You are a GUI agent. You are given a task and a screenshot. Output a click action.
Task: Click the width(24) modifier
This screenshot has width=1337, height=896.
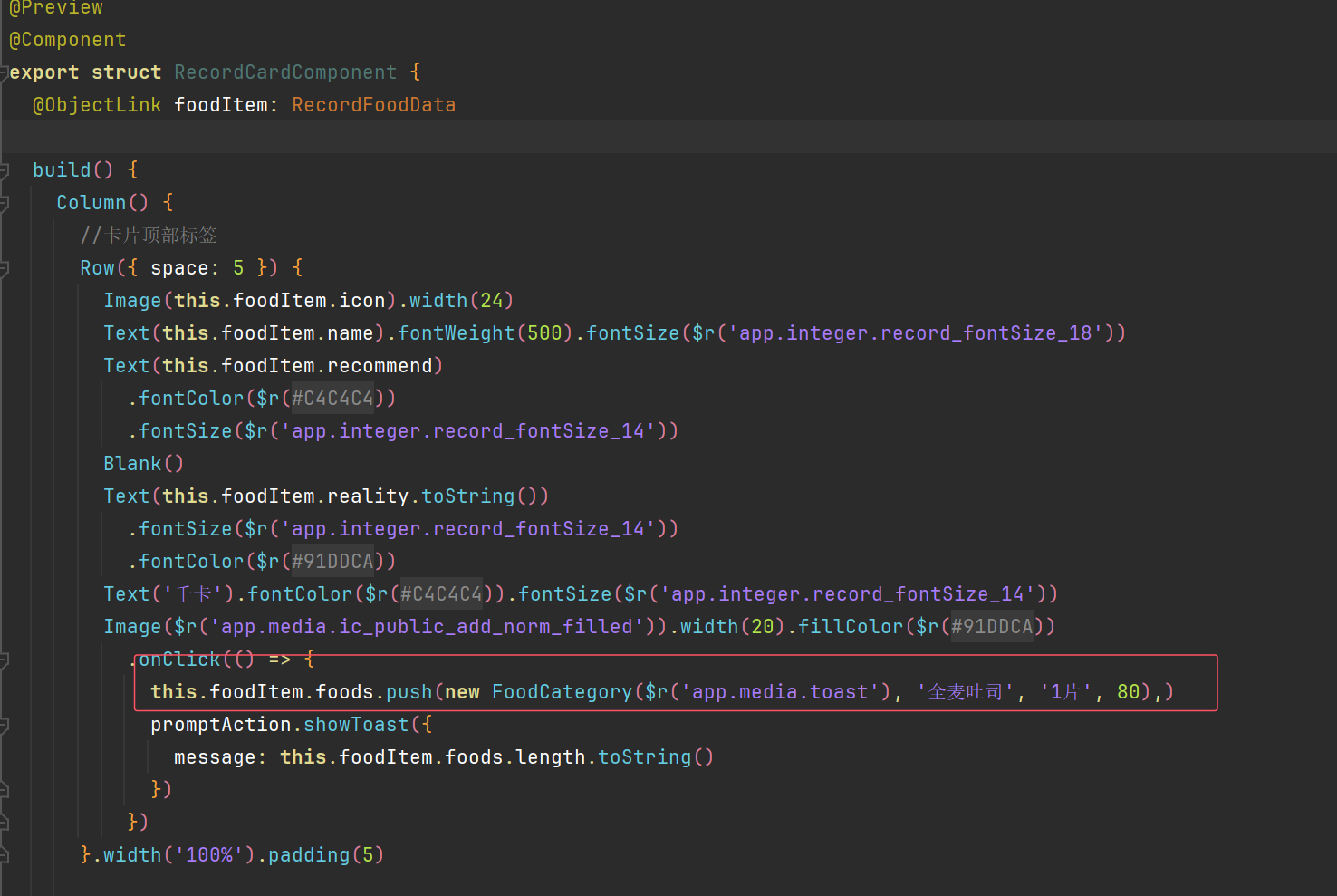461,301
